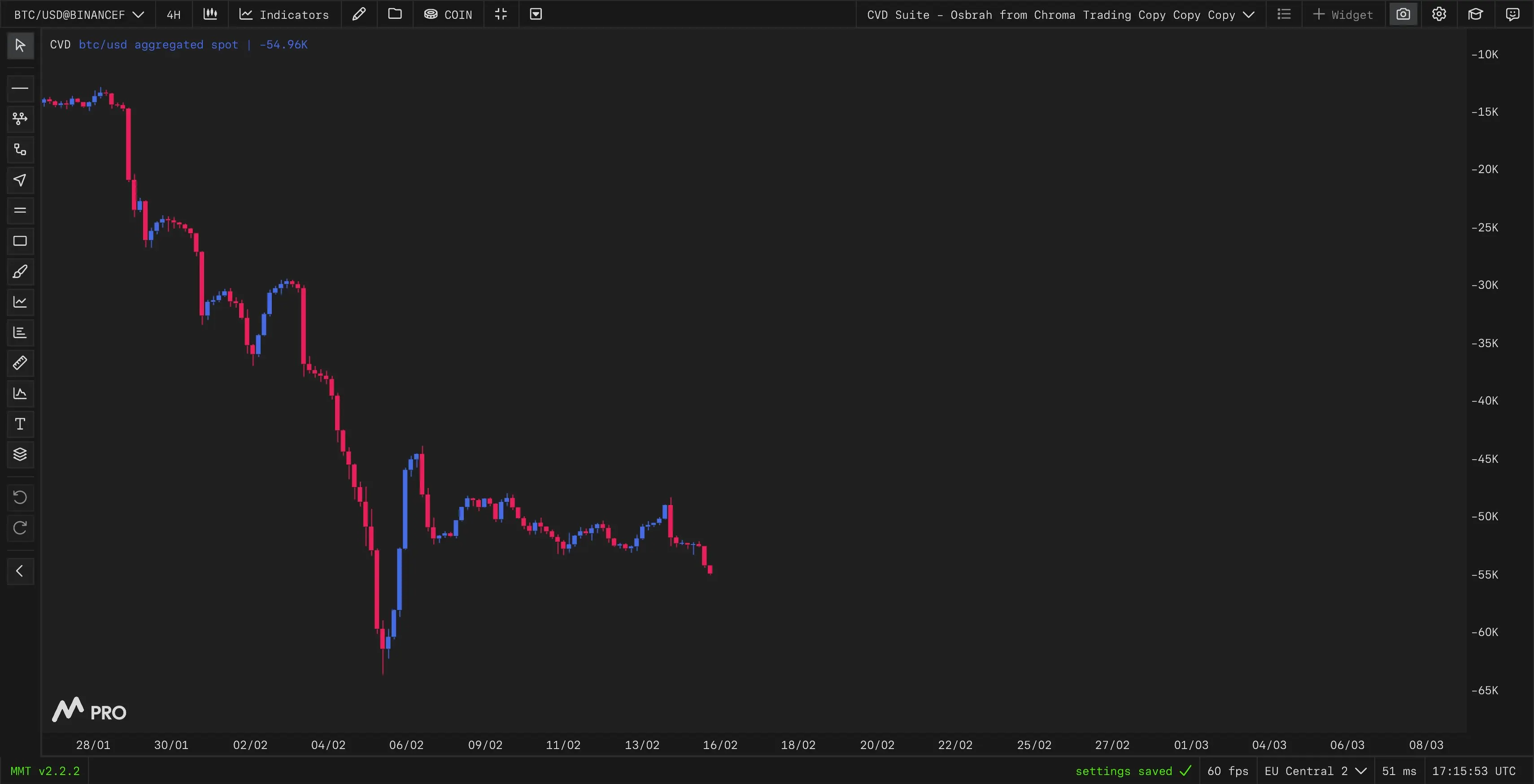Click the COIN button in toolbar
This screenshot has height=784, width=1534.
click(448, 14)
